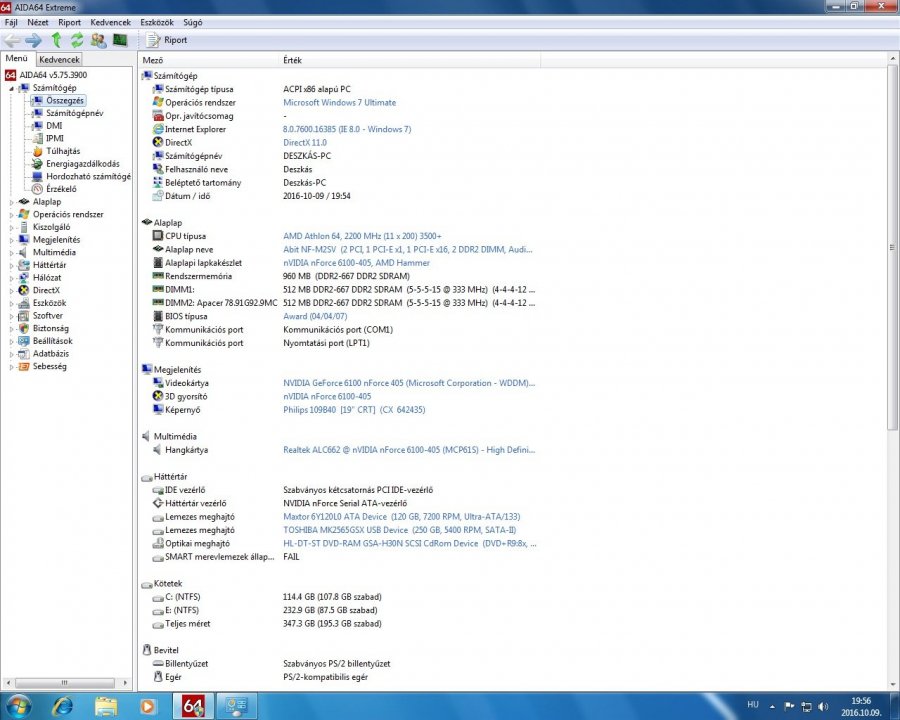The height and width of the screenshot is (720, 900).
Task: Click the Biztonság shield icon
Action: [x=24, y=328]
